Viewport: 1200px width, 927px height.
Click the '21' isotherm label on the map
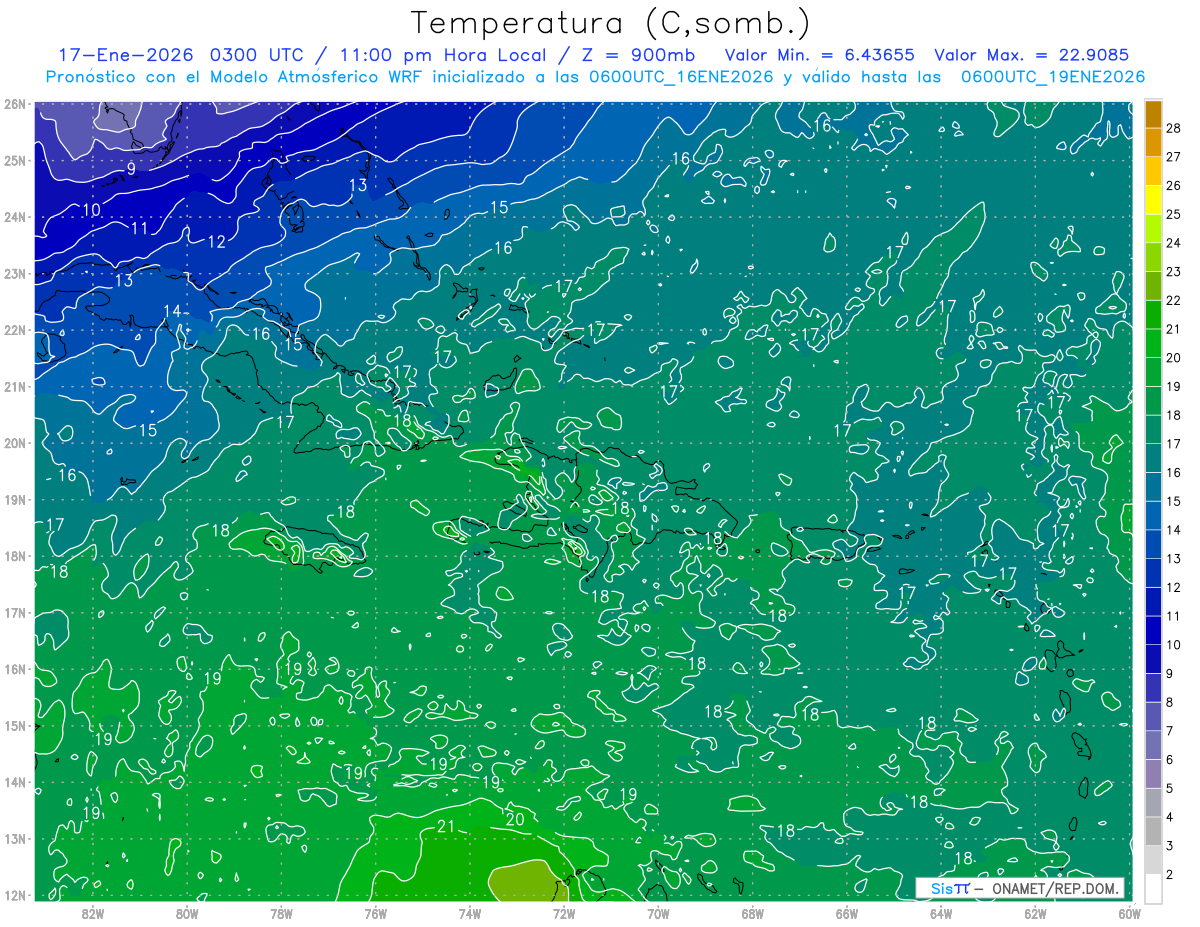click(x=446, y=826)
